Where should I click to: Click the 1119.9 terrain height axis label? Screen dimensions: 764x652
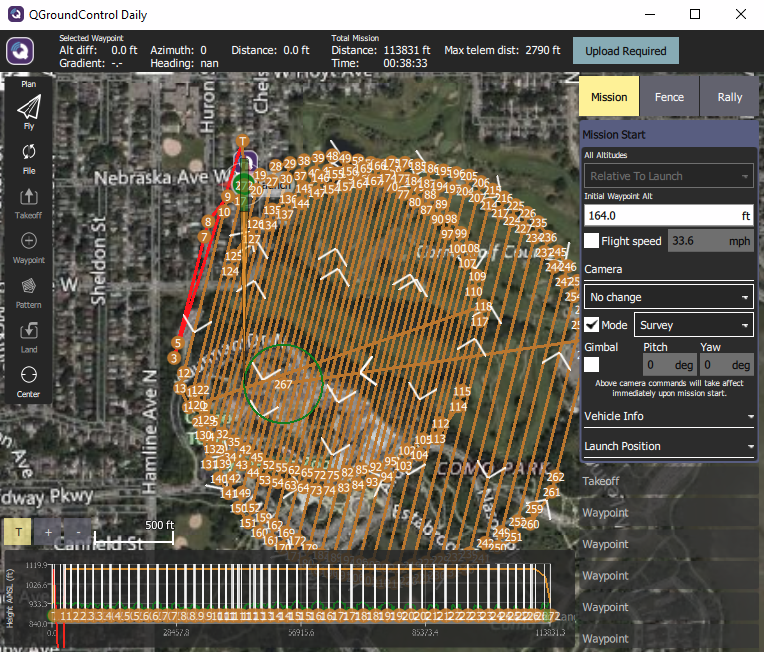tap(37, 565)
